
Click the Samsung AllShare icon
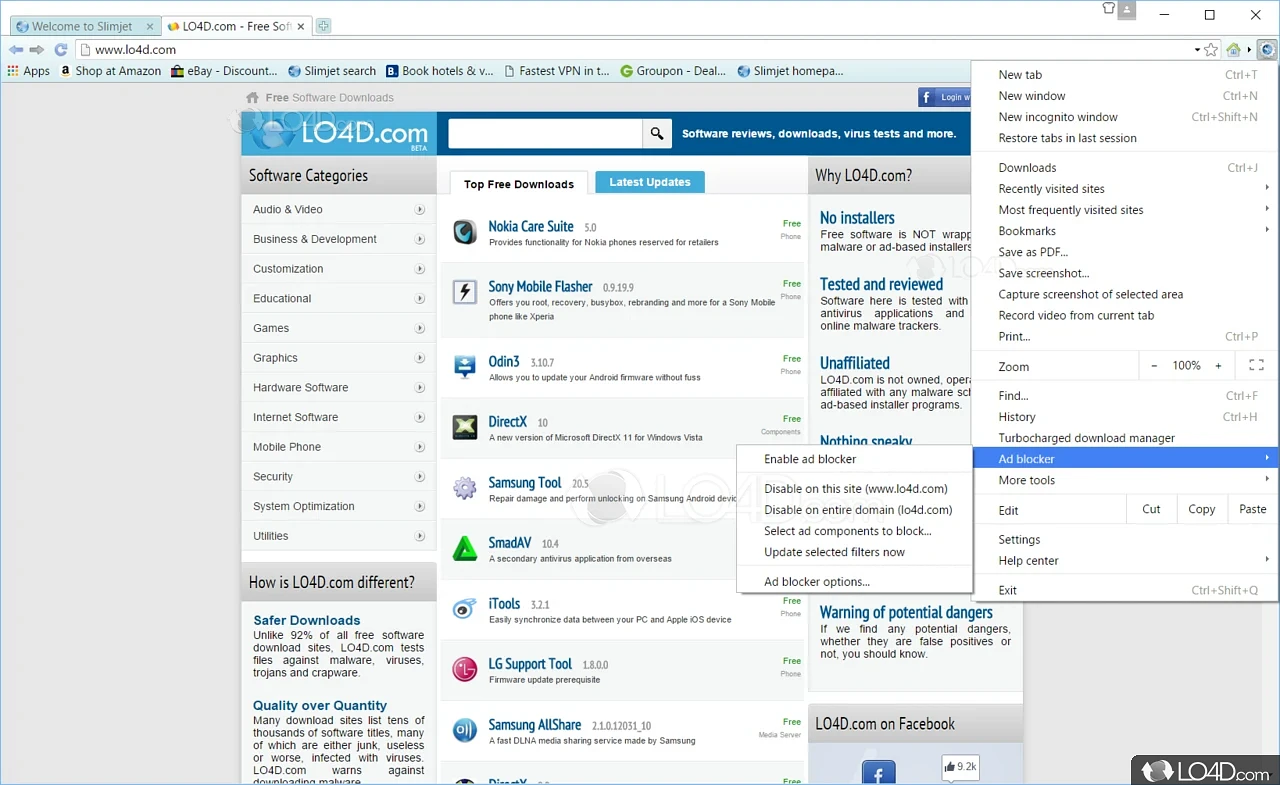pos(465,730)
